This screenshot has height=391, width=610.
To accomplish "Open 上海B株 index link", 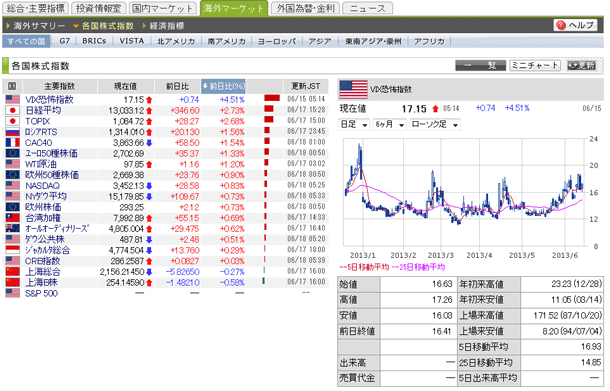I will [41, 282].
